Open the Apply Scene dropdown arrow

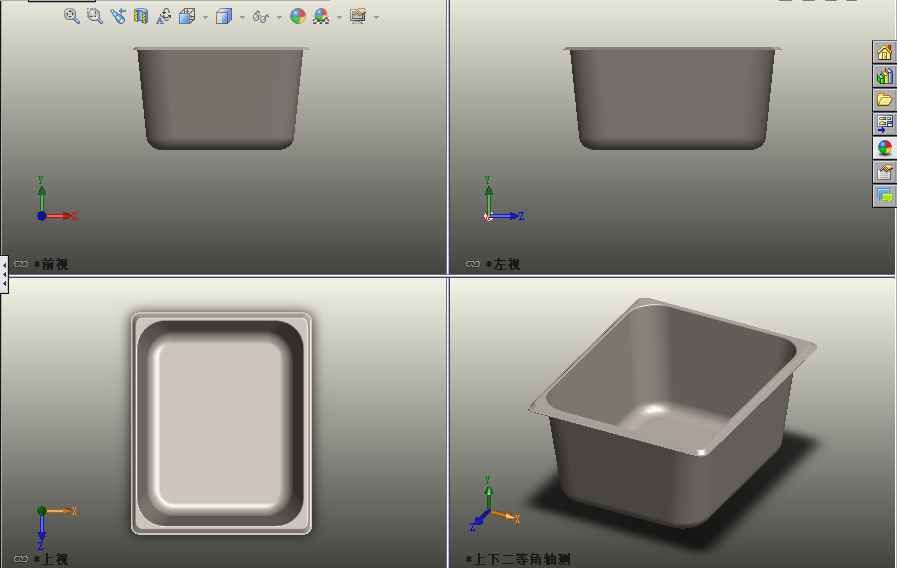coord(339,17)
